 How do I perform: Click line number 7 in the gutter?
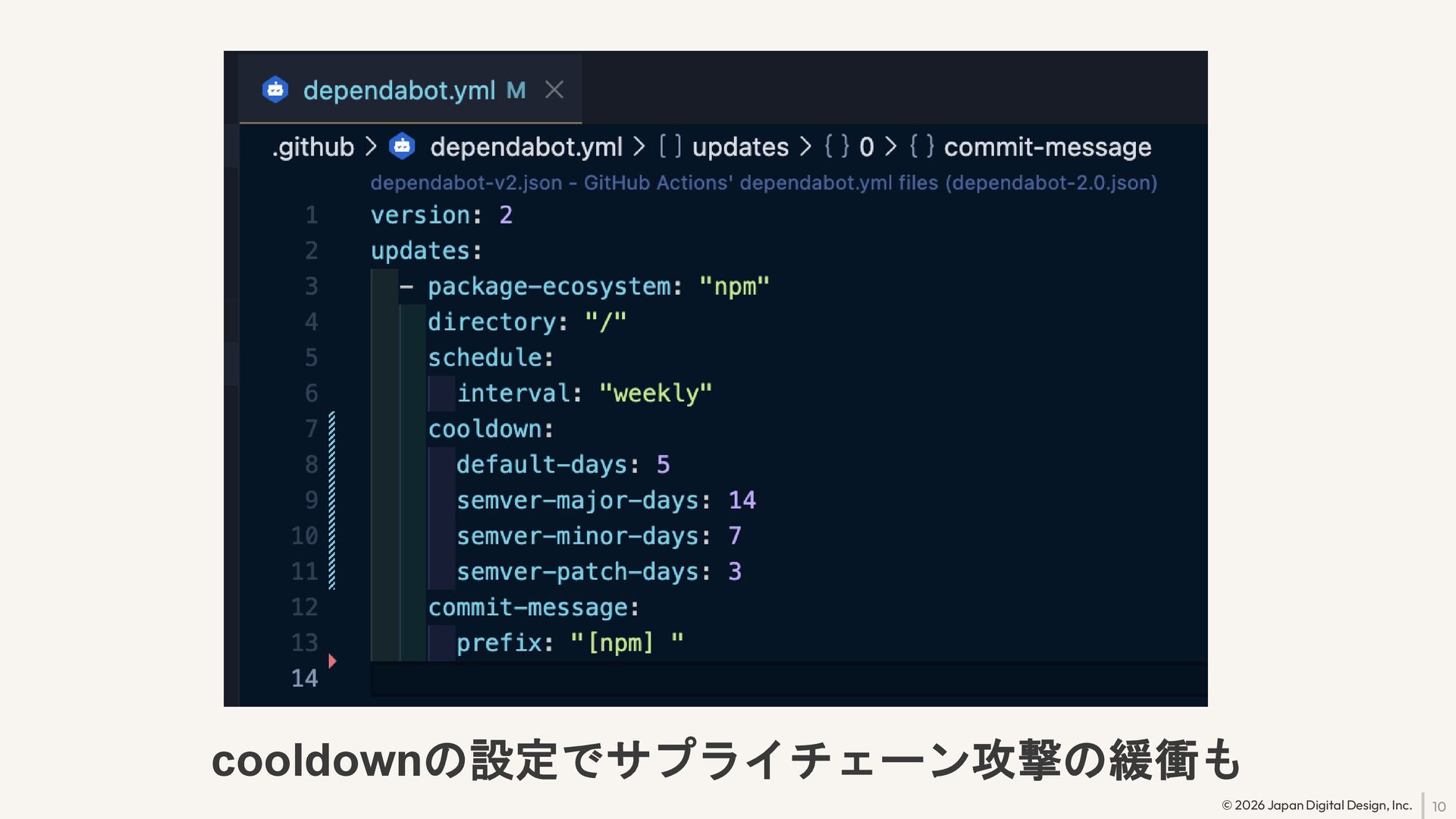(311, 429)
